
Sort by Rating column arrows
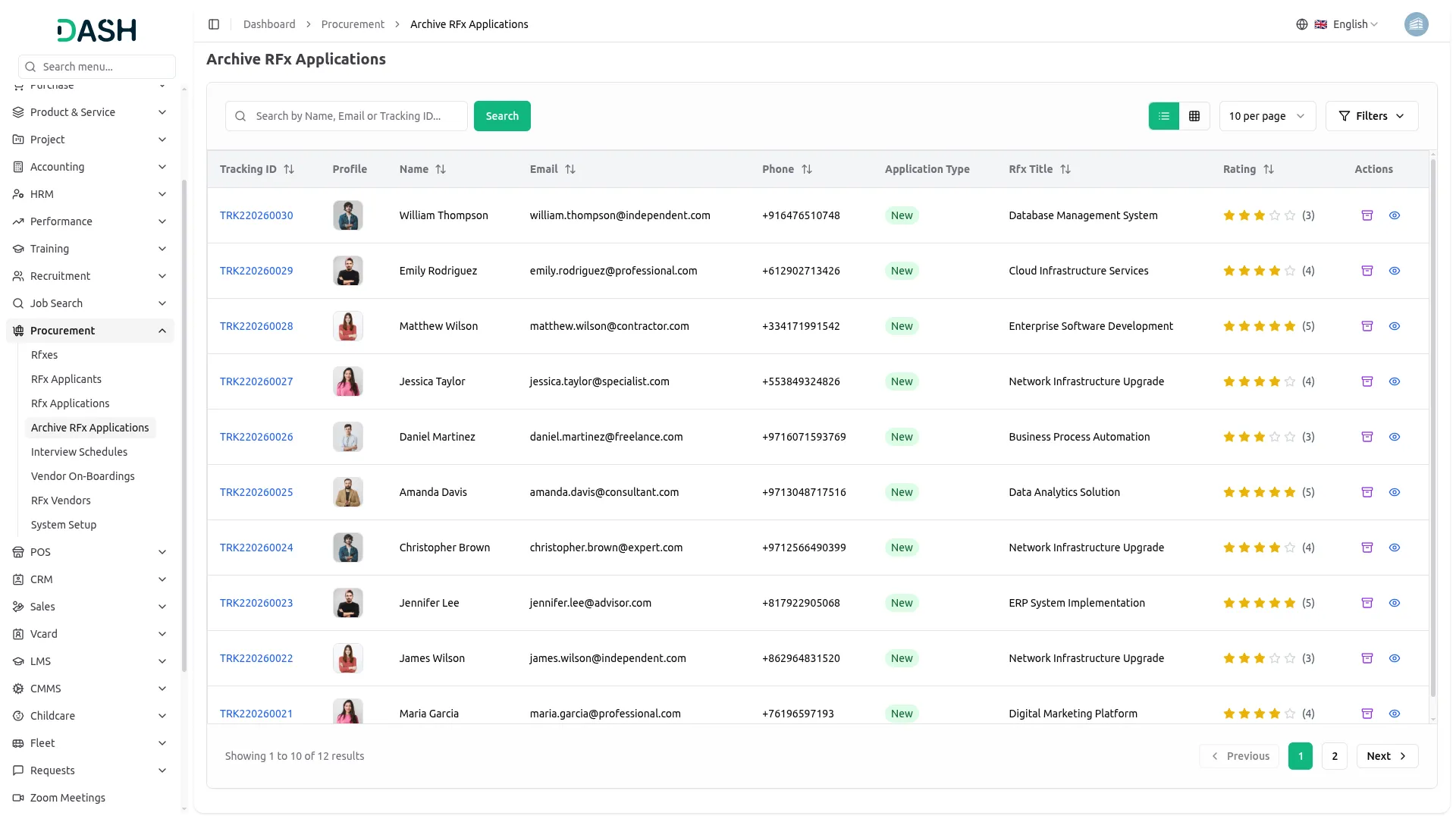tap(1269, 169)
